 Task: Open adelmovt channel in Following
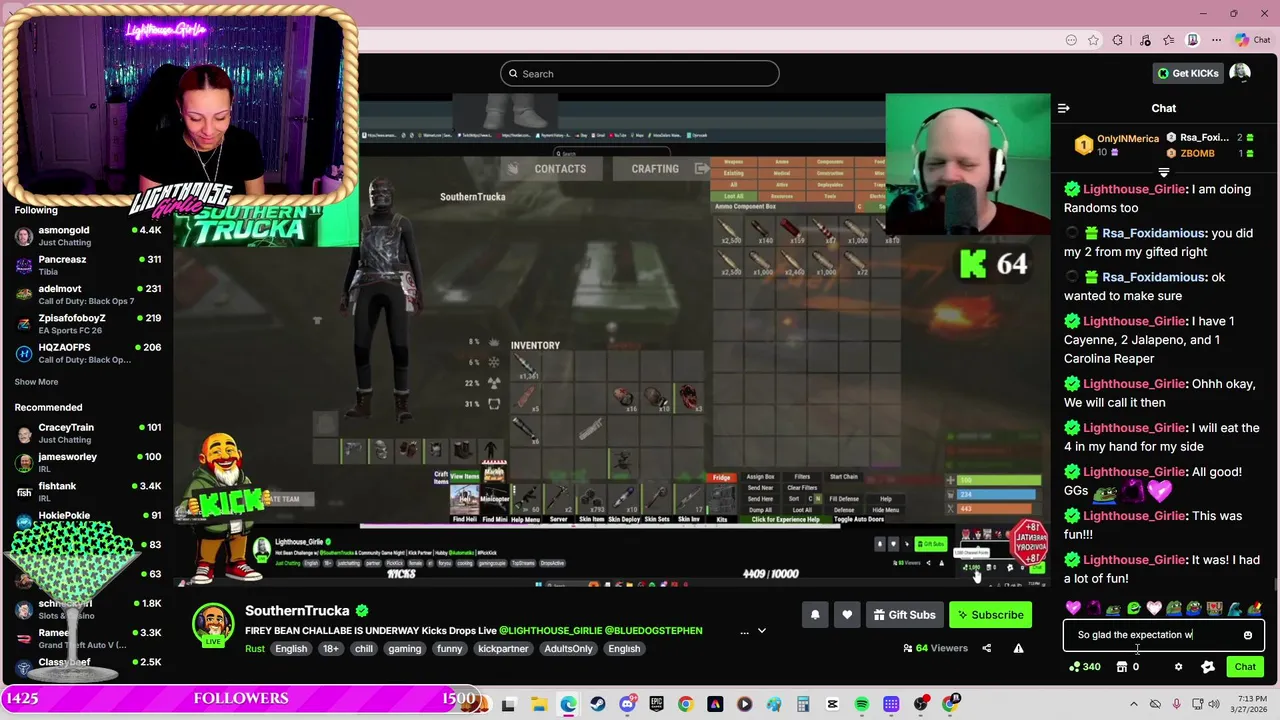click(88, 294)
